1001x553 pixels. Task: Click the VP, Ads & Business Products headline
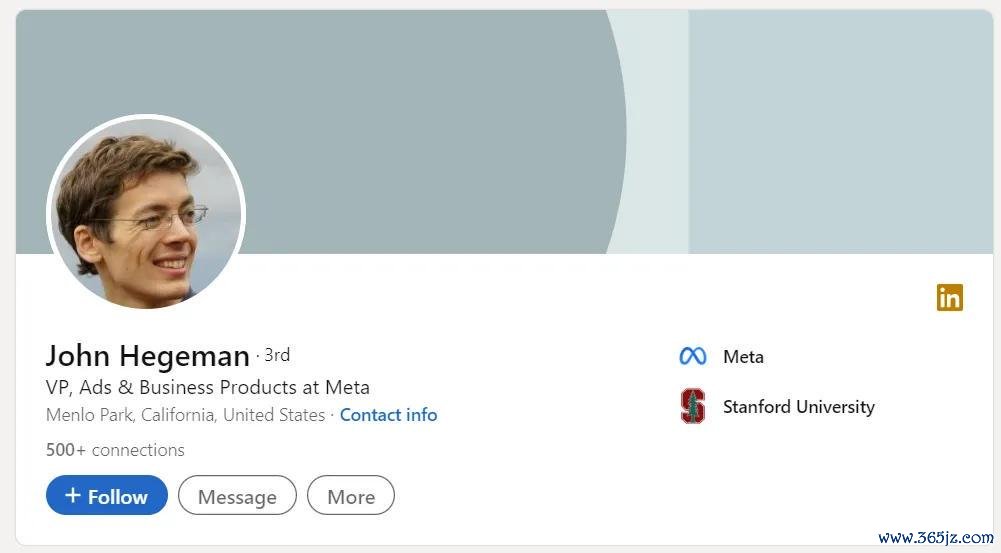(x=207, y=388)
